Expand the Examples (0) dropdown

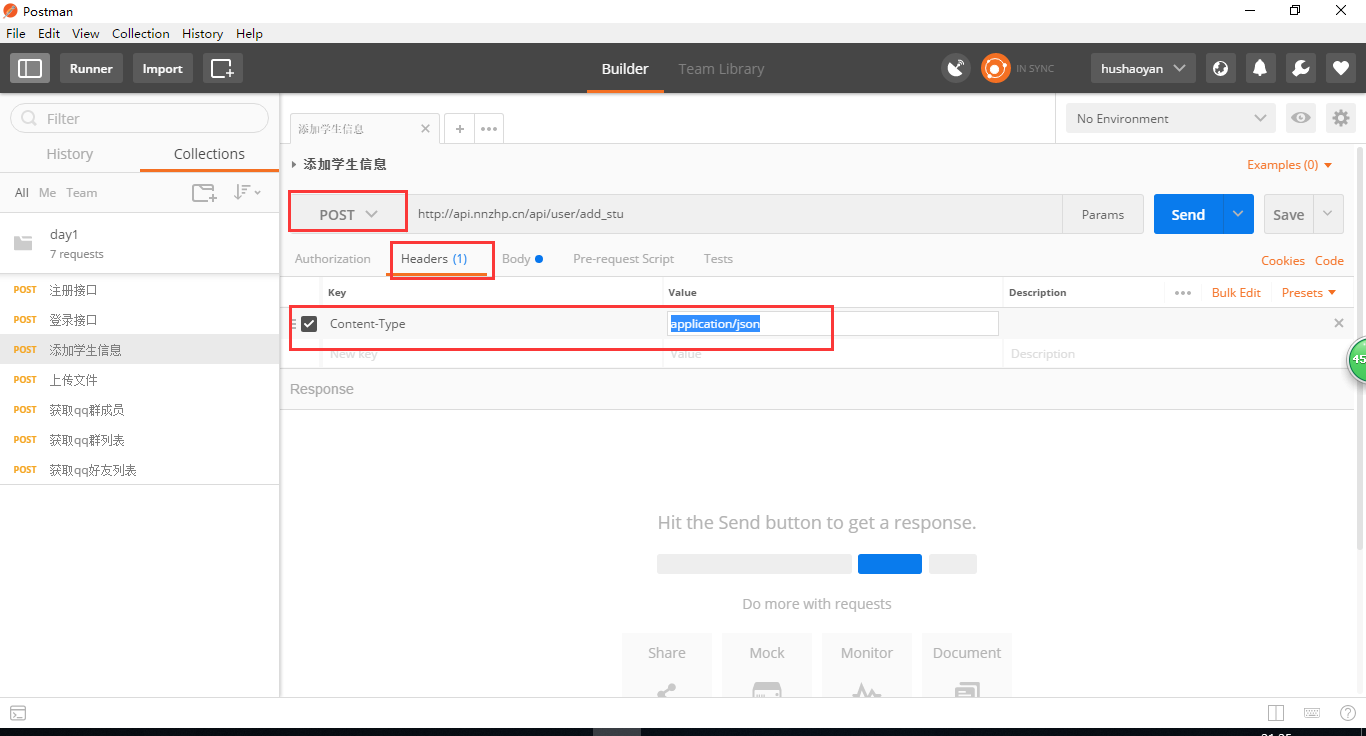click(1290, 165)
